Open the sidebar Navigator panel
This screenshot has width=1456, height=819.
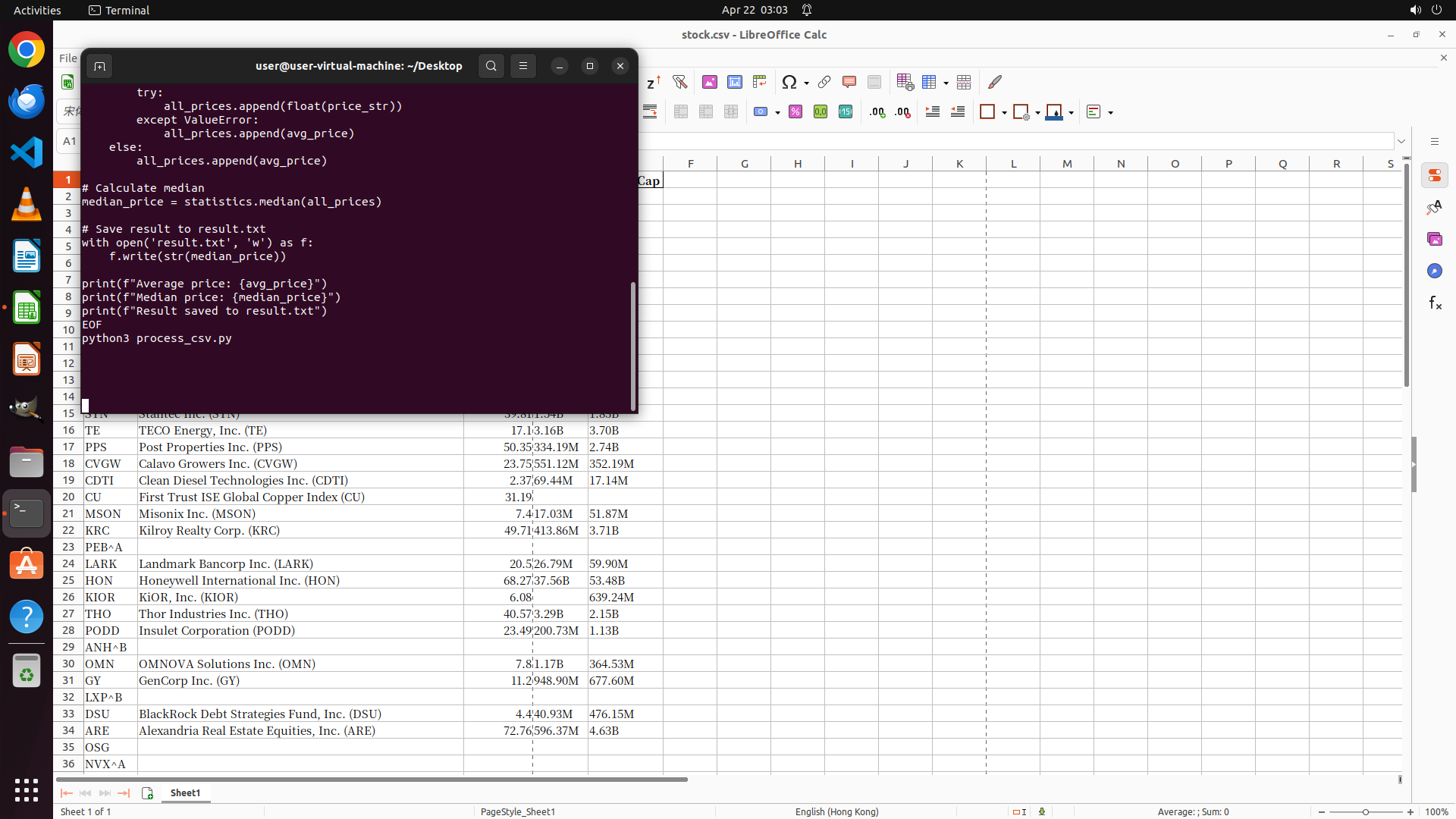pos(1434,271)
